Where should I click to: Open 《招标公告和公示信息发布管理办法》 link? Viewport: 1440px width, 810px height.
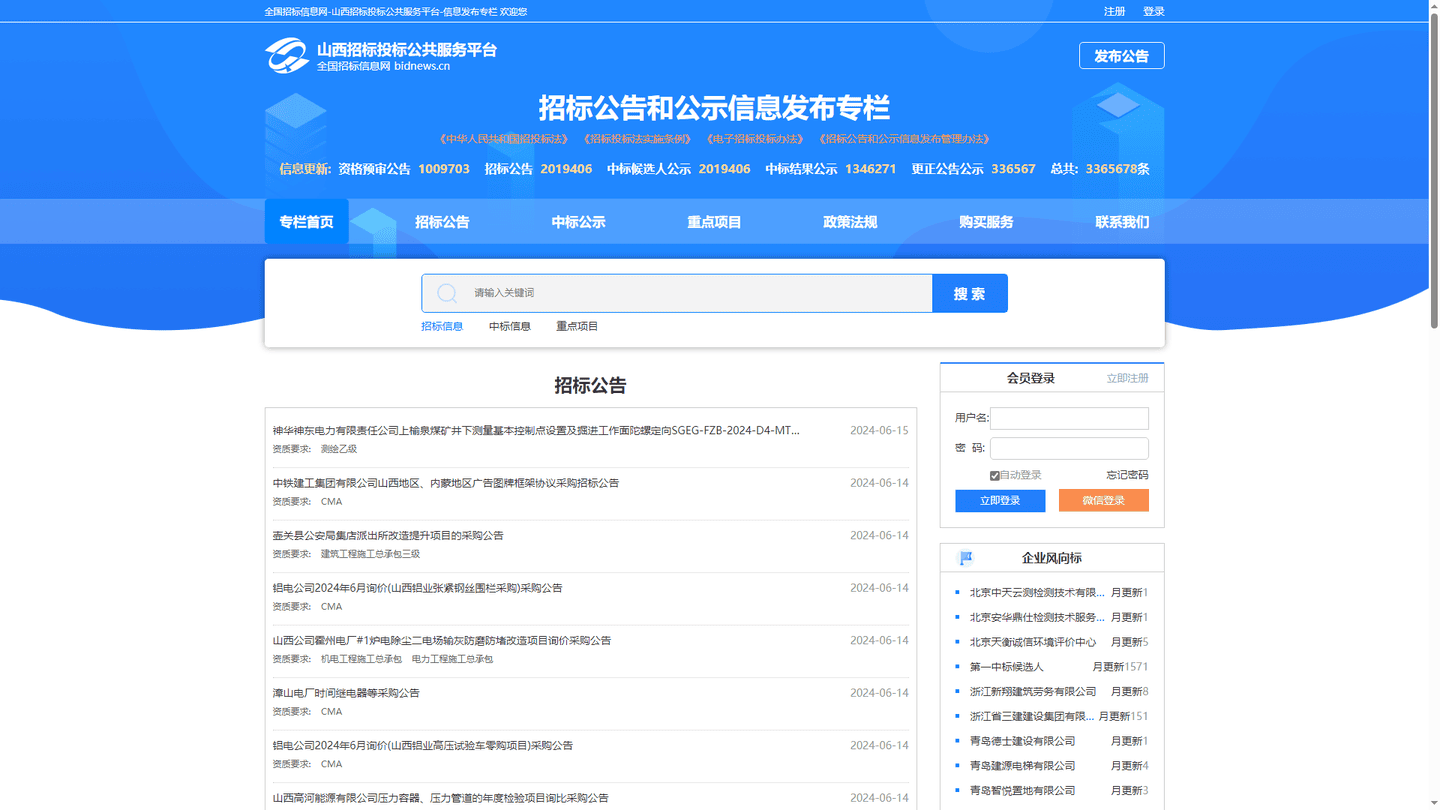pos(905,139)
